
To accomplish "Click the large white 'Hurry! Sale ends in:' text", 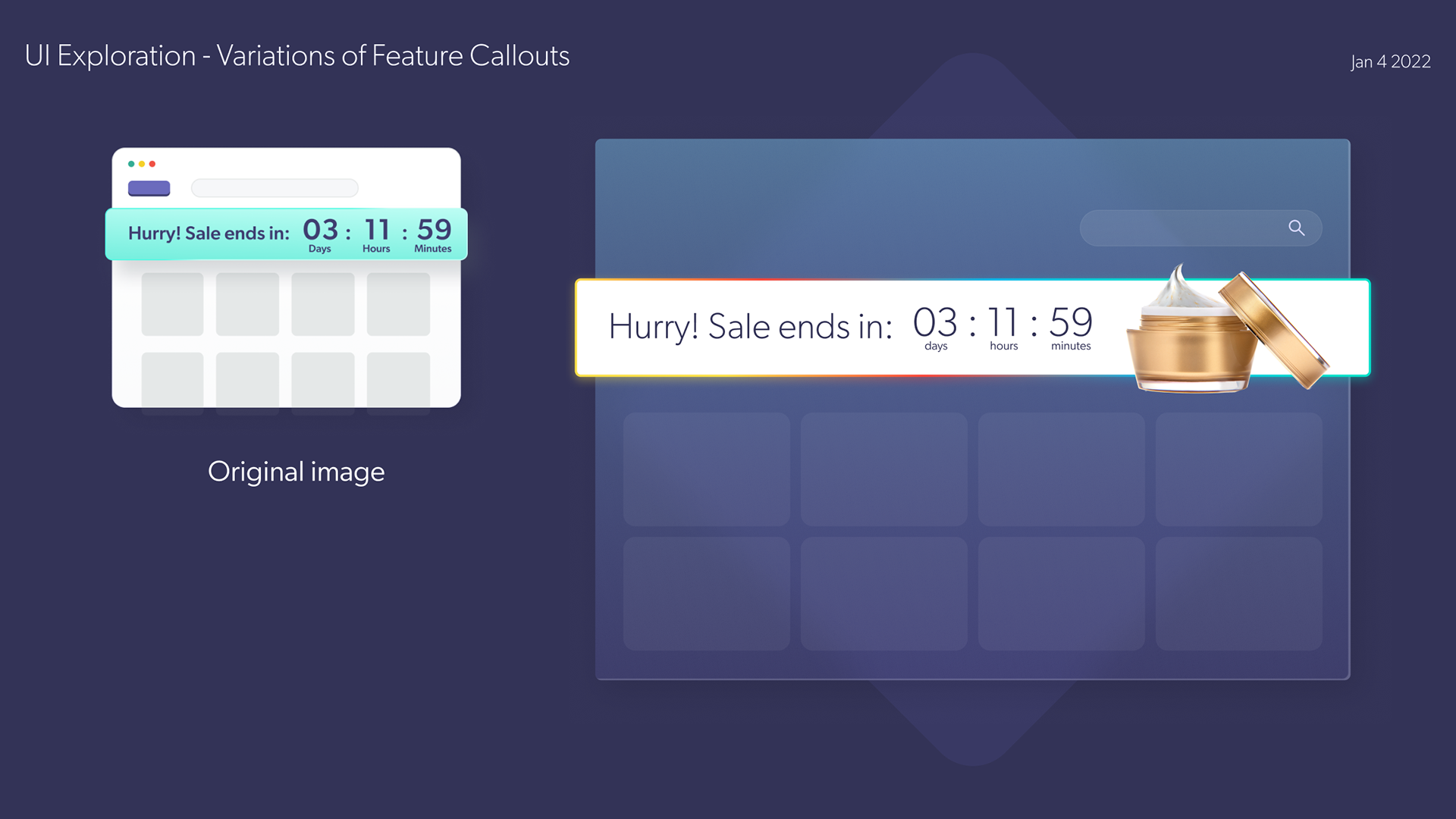I will [751, 327].
